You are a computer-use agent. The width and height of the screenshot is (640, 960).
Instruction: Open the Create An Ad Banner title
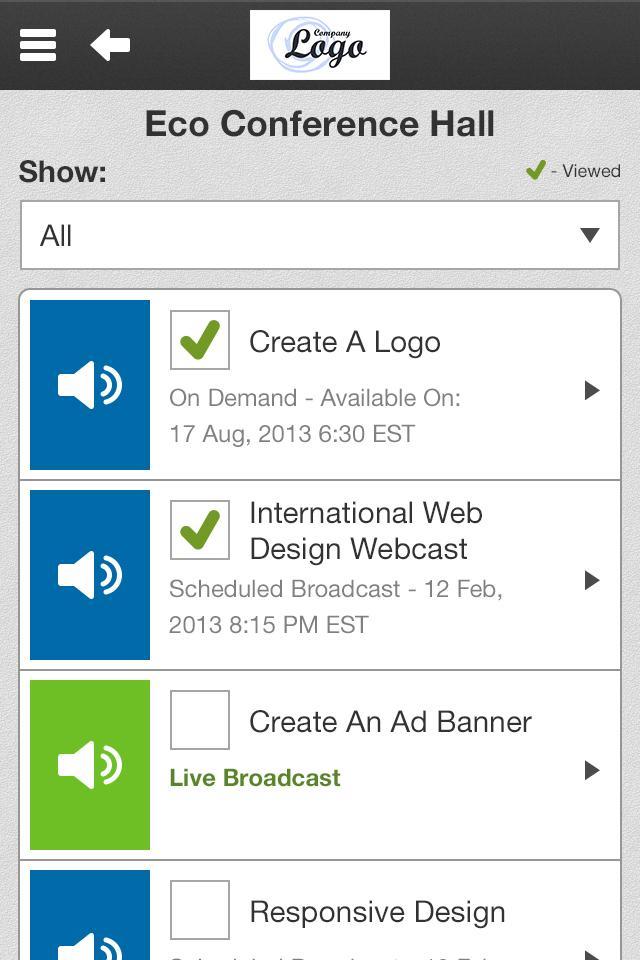click(390, 722)
